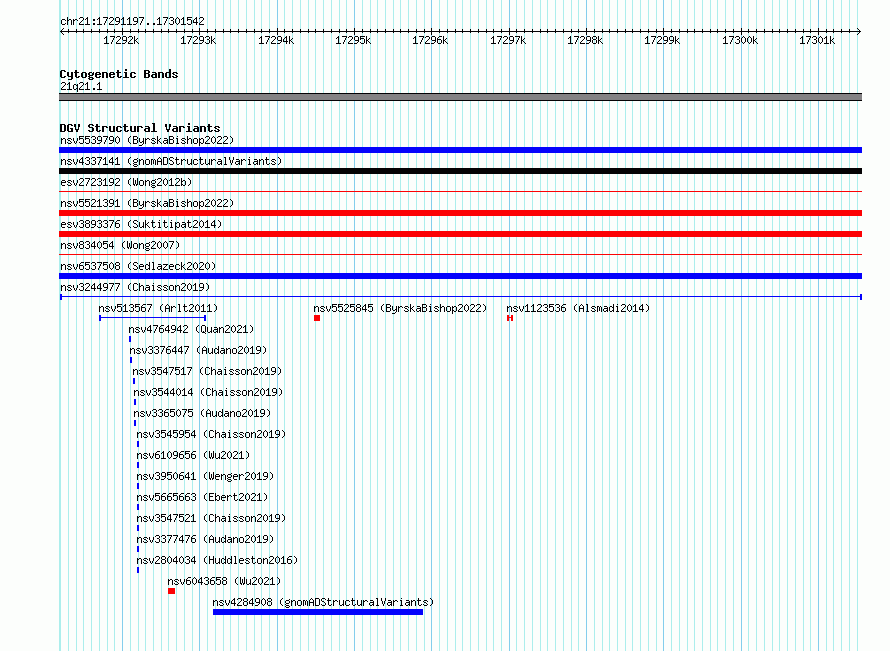Viewport: 890px width, 651px height.
Task: Open nsv4284908 (gnomADStructuralVariants) label
Action: pyautogui.click(x=323, y=602)
